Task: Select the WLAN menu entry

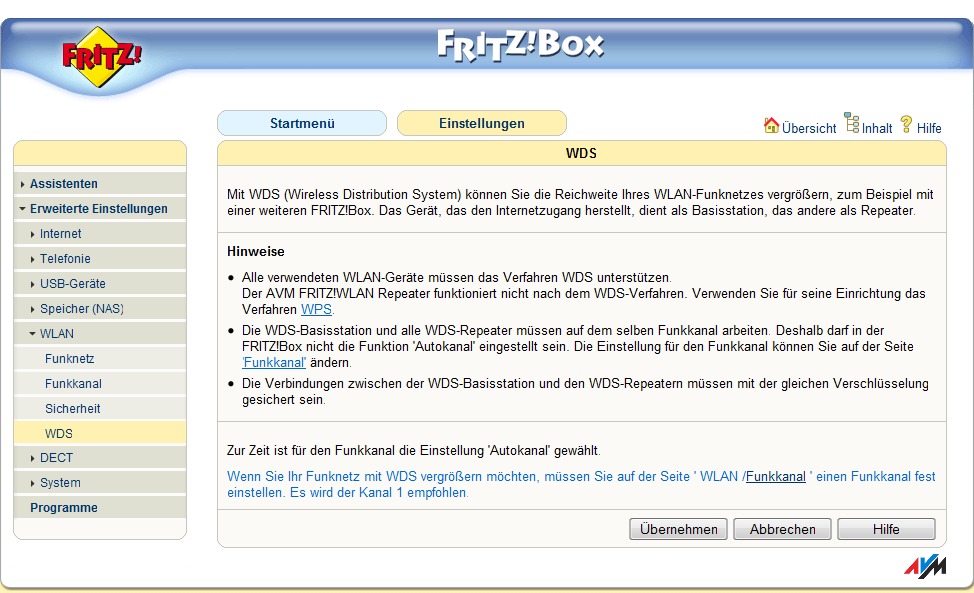Action: (x=57, y=333)
